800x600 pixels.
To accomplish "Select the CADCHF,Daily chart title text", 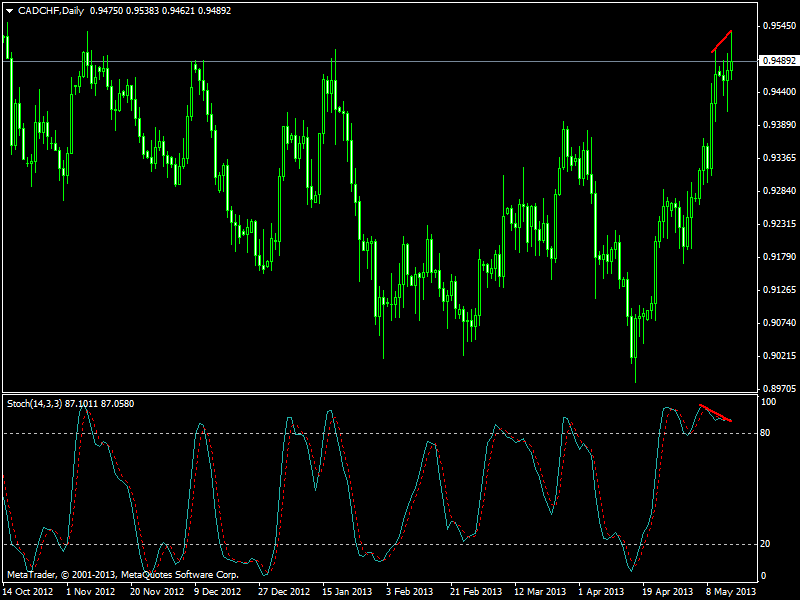I will pyautogui.click(x=51, y=11).
